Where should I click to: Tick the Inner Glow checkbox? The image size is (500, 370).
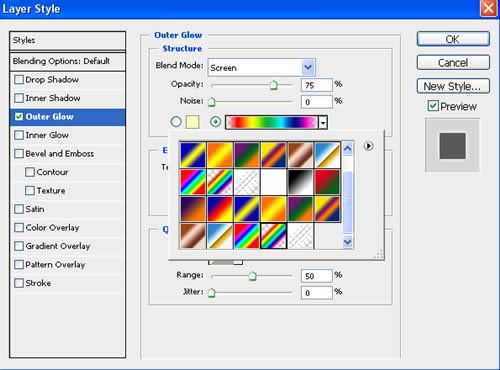point(19,135)
